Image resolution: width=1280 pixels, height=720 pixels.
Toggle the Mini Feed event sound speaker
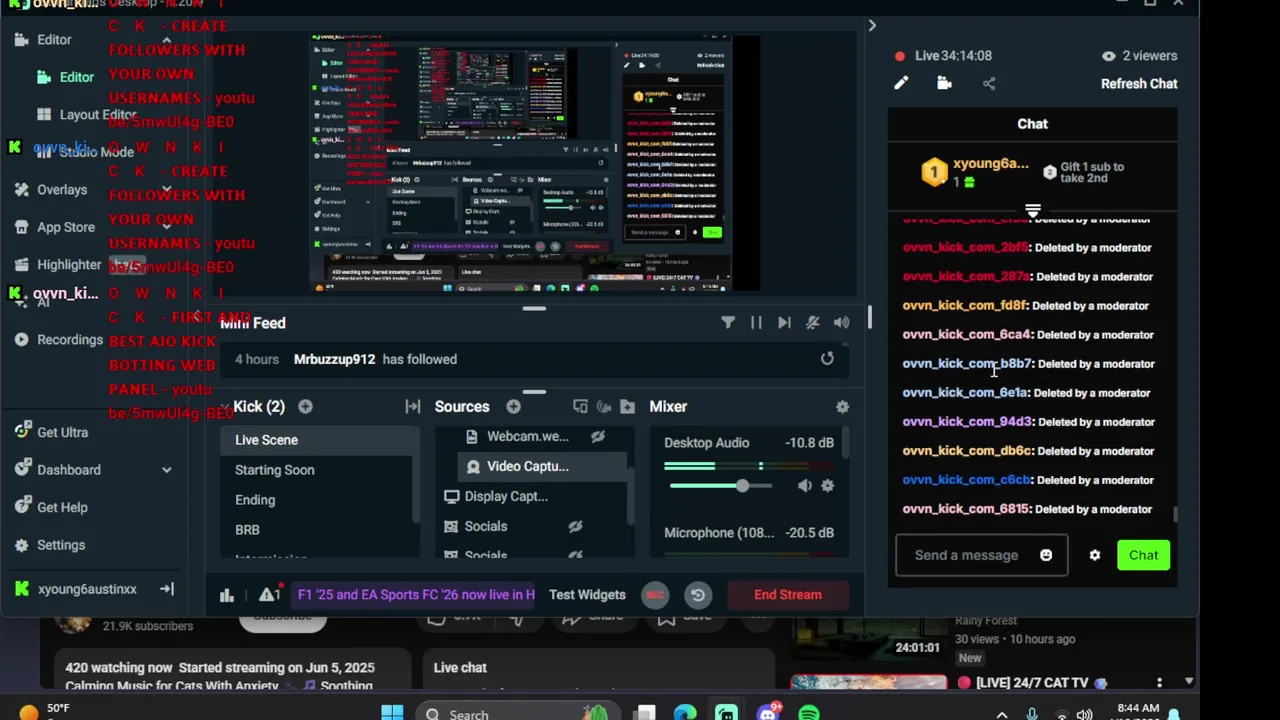[x=841, y=323]
